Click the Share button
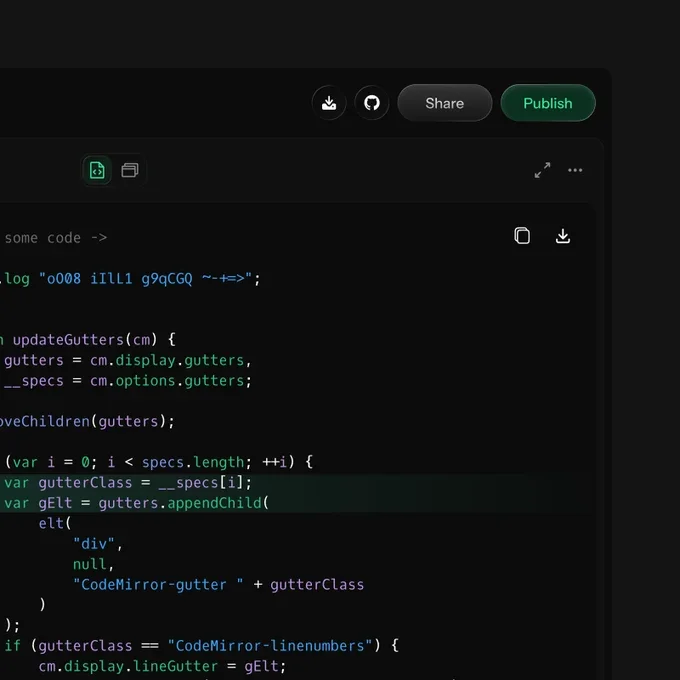This screenshot has height=680, width=680. coord(445,103)
